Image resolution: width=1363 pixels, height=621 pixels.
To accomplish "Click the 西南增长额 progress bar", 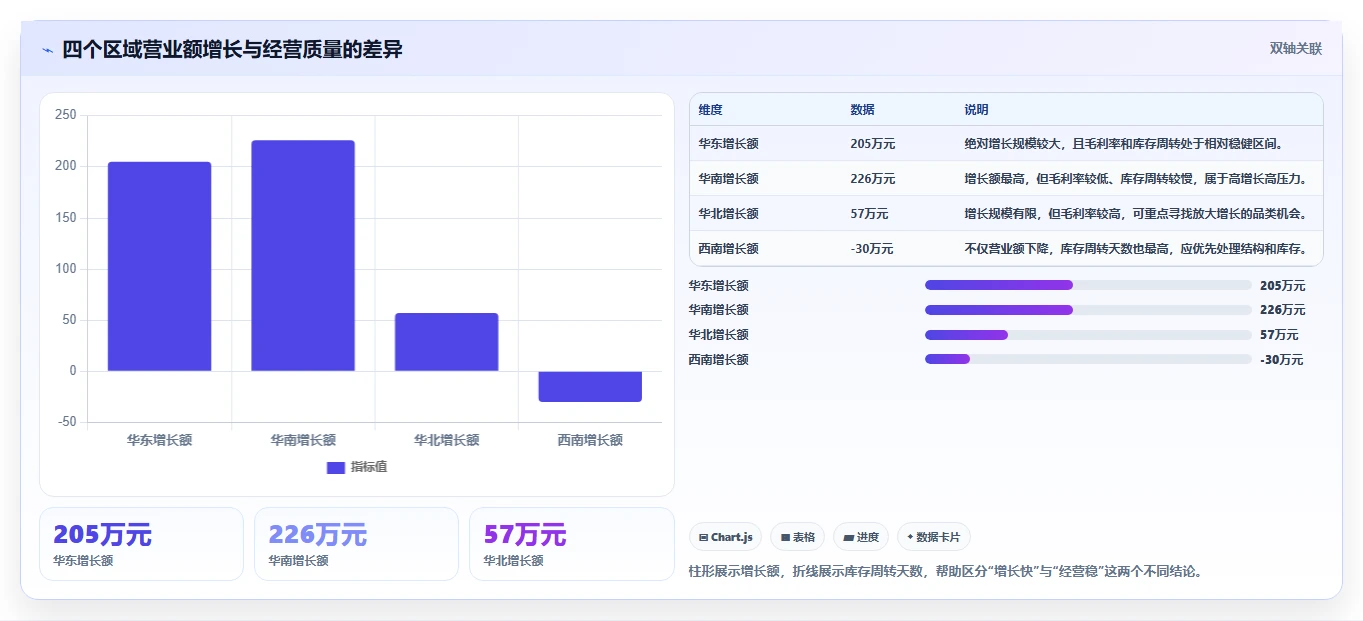I will pyautogui.click(x=1088, y=359).
